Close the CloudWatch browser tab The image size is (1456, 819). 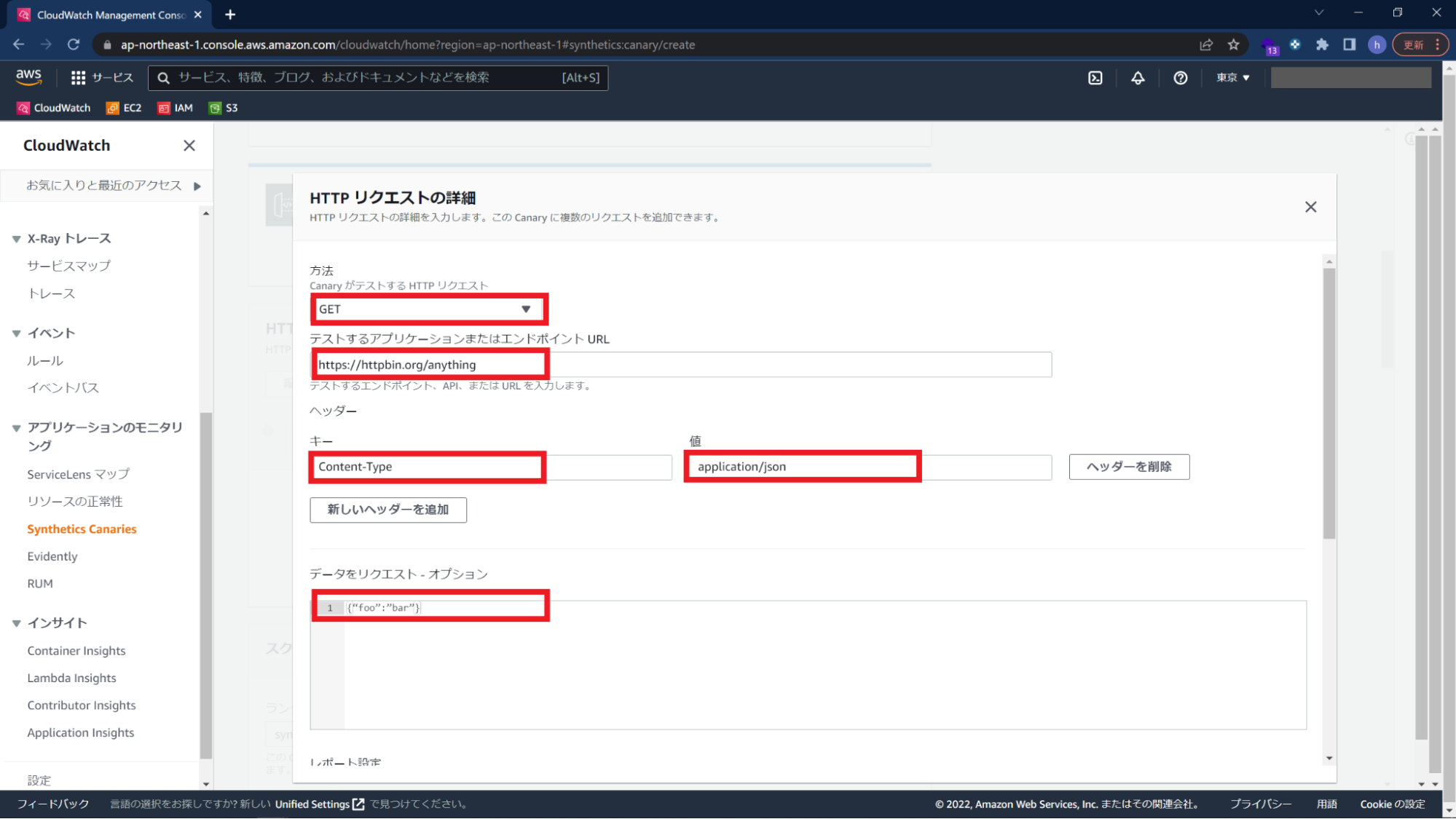198,15
